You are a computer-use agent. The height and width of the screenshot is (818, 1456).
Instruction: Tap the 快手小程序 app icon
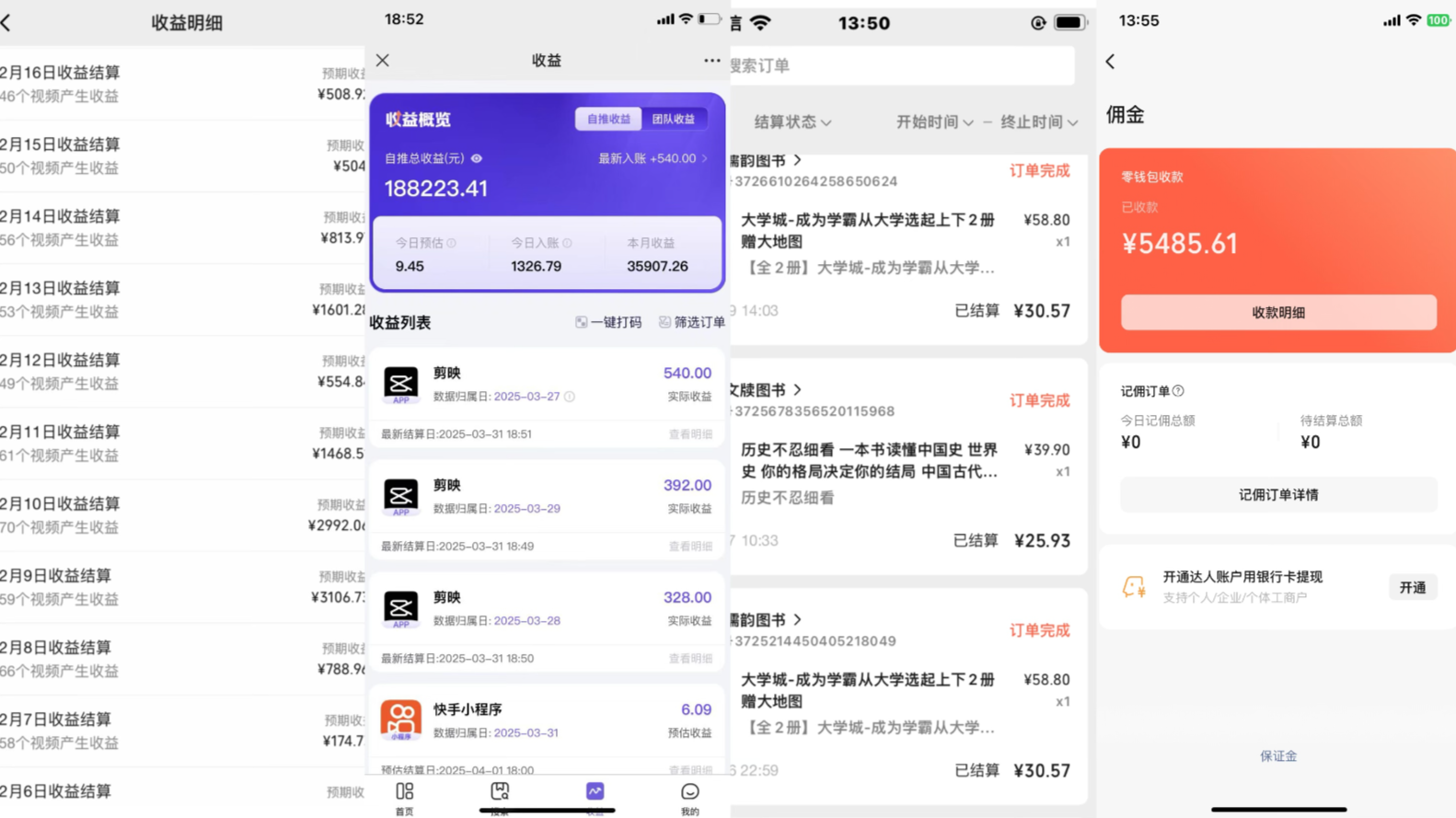pos(401,720)
